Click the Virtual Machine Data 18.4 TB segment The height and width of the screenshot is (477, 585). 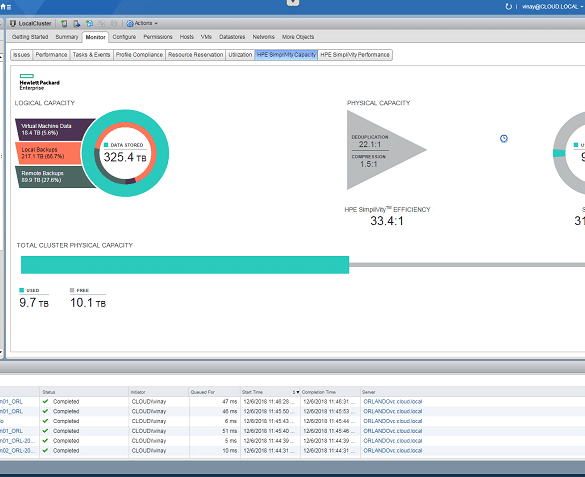[x=52, y=129]
